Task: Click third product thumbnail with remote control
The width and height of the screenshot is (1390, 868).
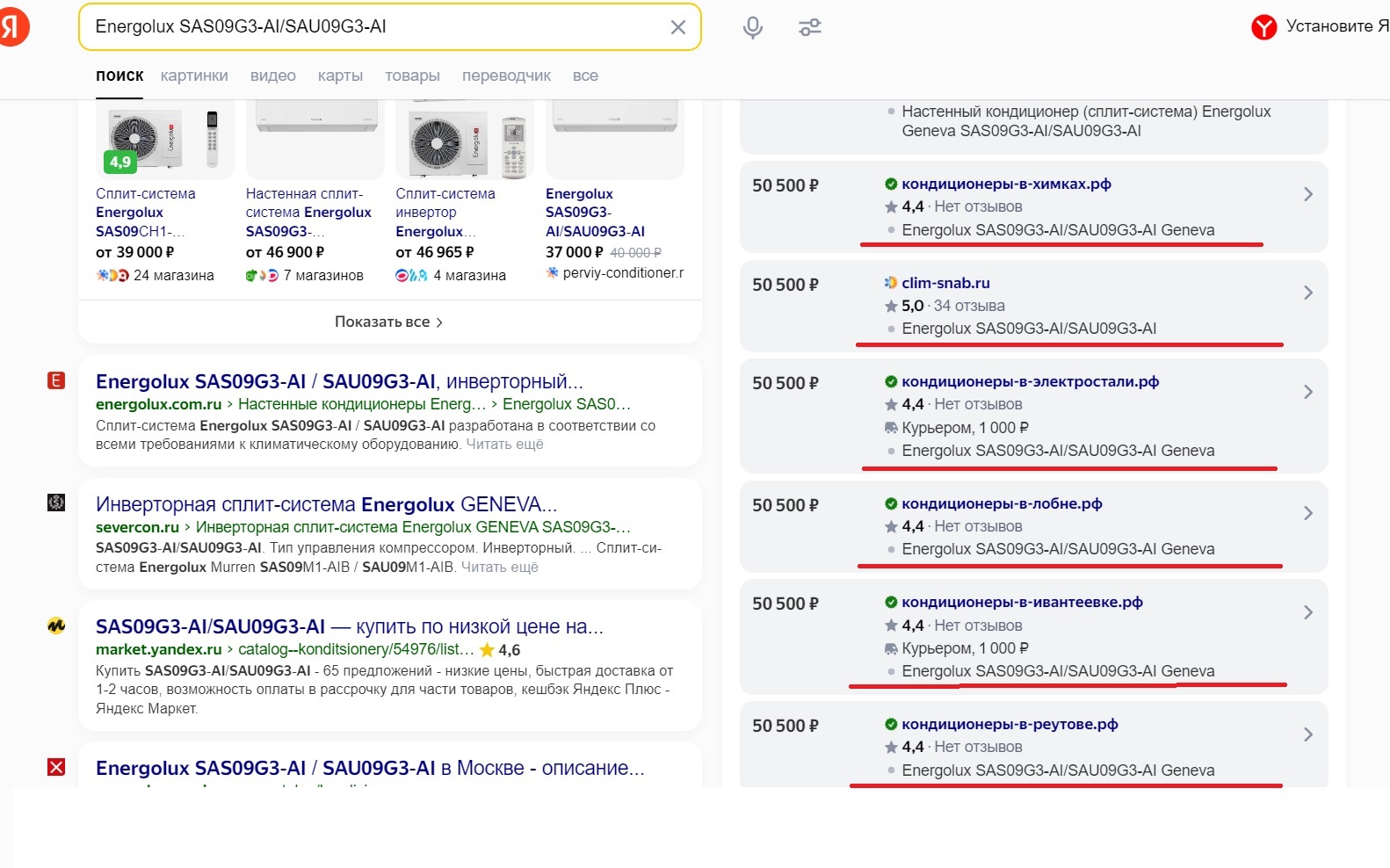Action: tap(465, 141)
